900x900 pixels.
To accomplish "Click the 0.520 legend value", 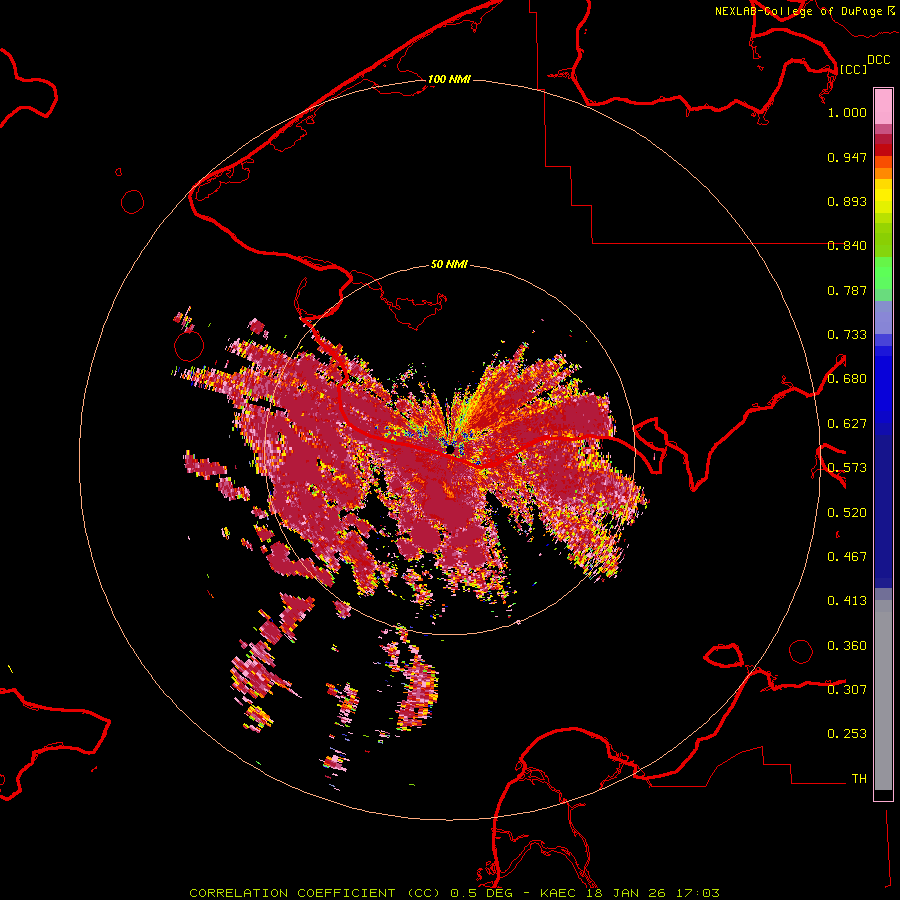I will pos(847,513).
